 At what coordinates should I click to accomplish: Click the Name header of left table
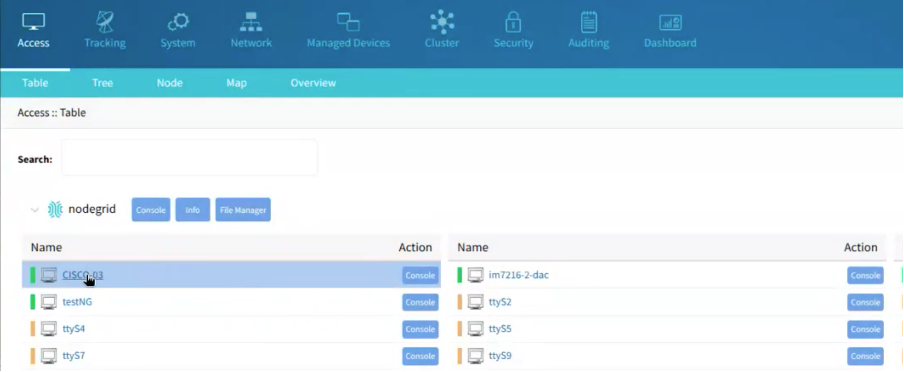(x=46, y=247)
